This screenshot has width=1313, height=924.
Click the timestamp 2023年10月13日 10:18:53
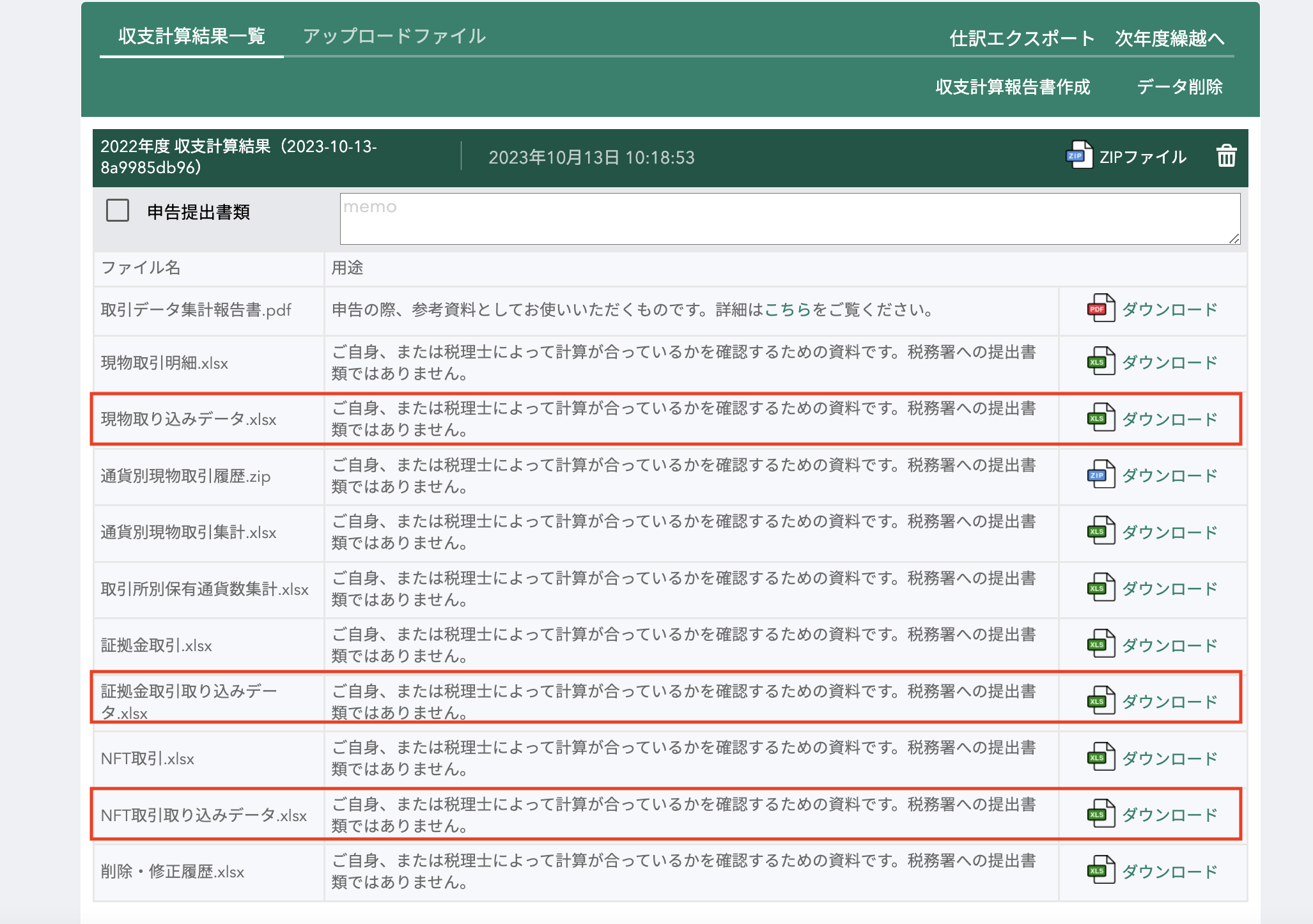(591, 157)
